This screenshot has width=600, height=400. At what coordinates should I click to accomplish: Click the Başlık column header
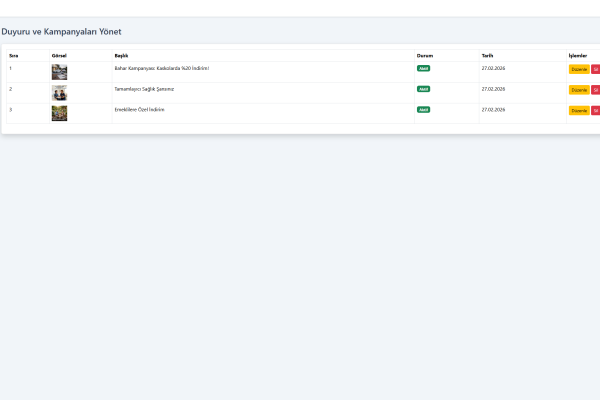pos(121,55)
